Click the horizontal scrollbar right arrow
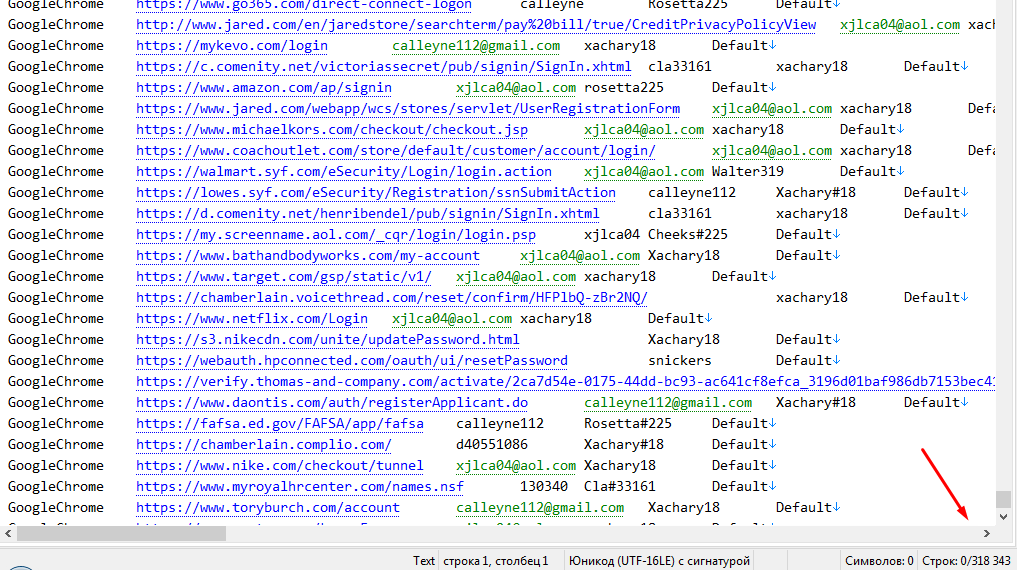The image size is (1017, 570). point(987,534)
